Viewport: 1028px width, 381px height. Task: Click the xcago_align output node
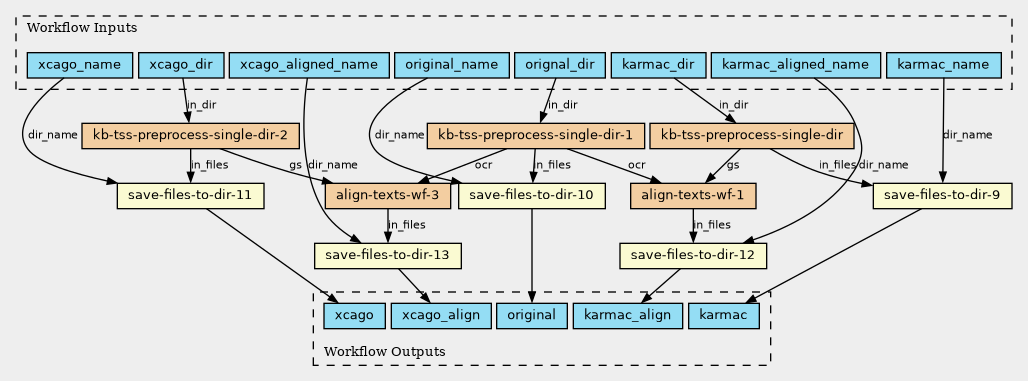click(441, 316)
